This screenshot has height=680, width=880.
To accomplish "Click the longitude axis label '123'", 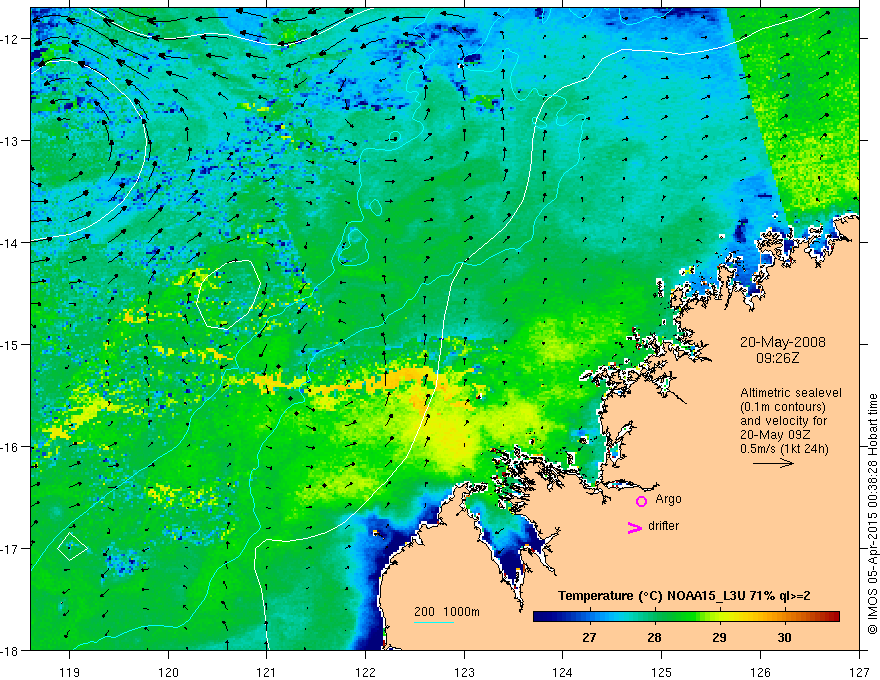I will point(464,672).
